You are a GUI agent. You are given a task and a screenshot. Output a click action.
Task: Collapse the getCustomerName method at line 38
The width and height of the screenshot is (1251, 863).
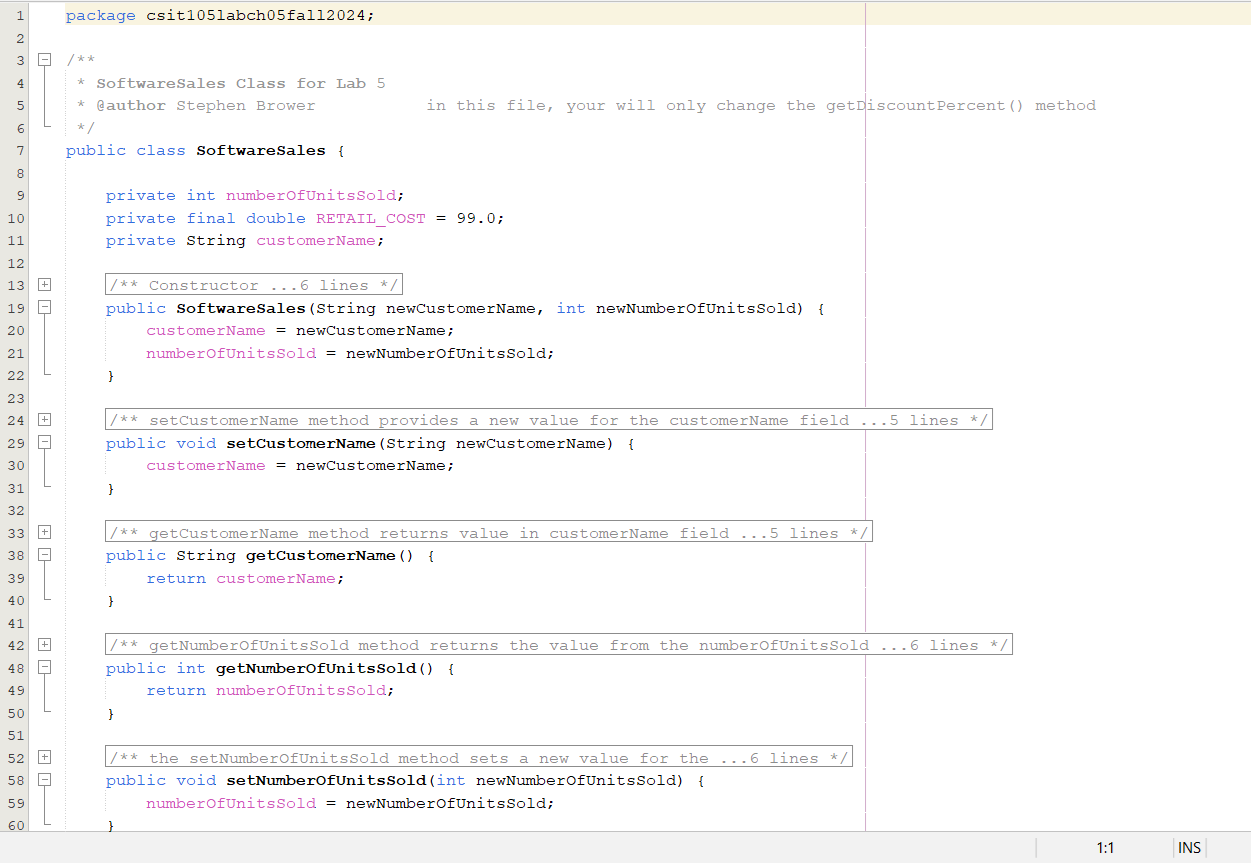tap(44, 555)
